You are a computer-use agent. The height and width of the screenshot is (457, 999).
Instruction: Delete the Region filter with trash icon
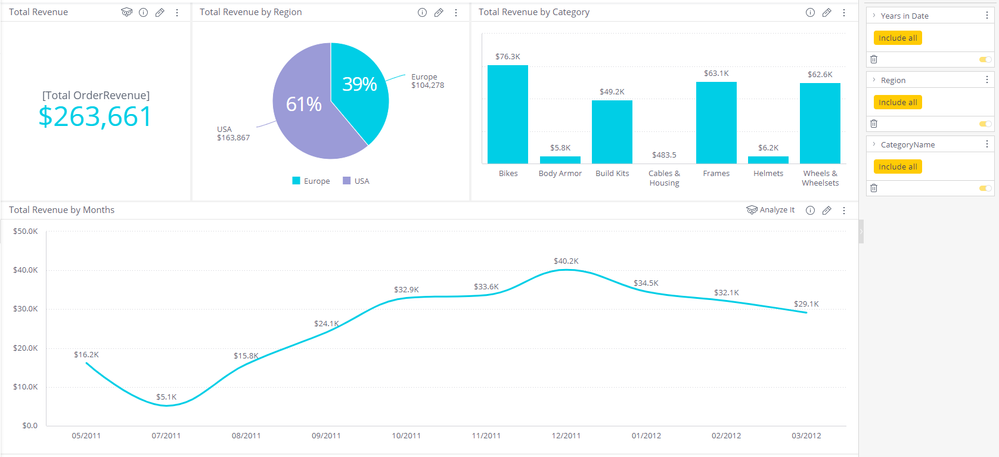point(874,124)
